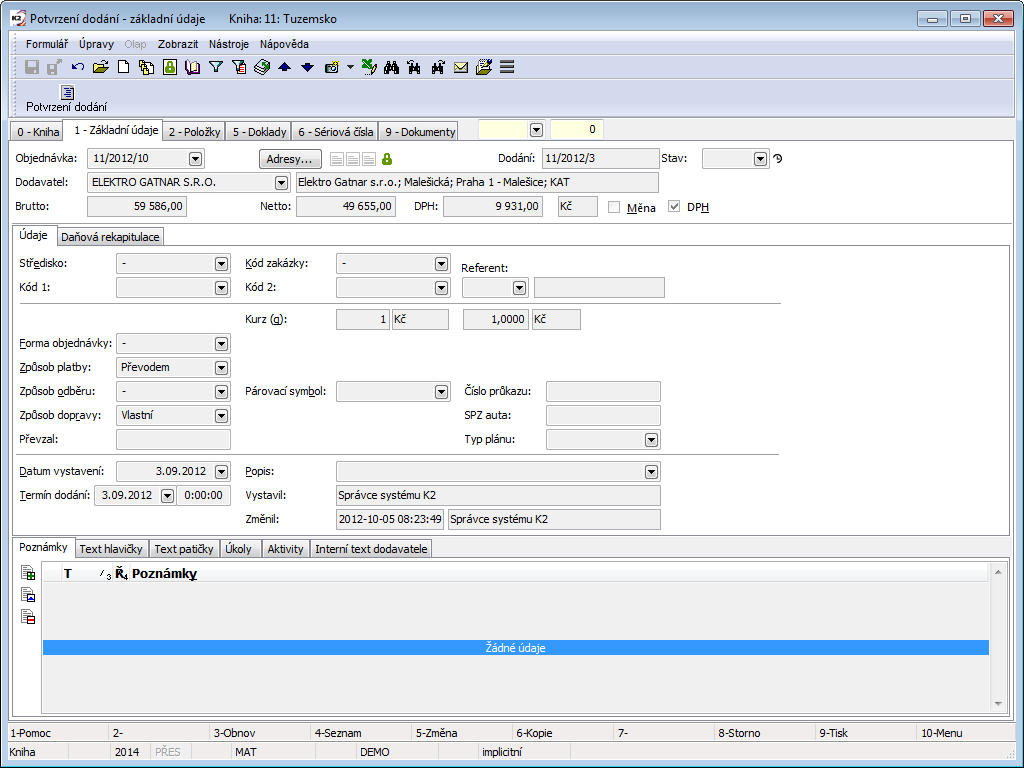
Task: Click into the SPZ auta field
Action: coord(603,416)
